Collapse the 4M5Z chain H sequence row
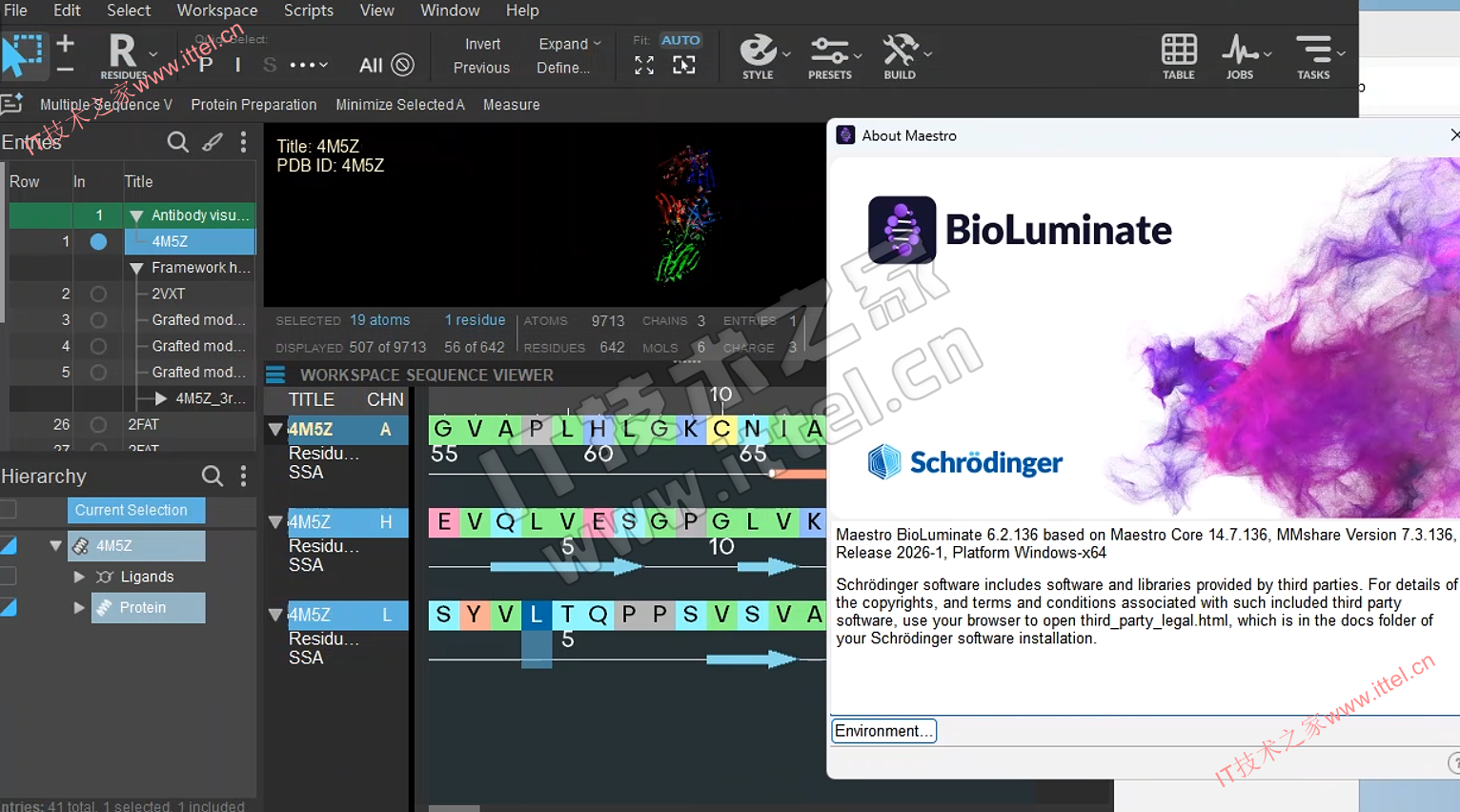 [x=275, y=522]
